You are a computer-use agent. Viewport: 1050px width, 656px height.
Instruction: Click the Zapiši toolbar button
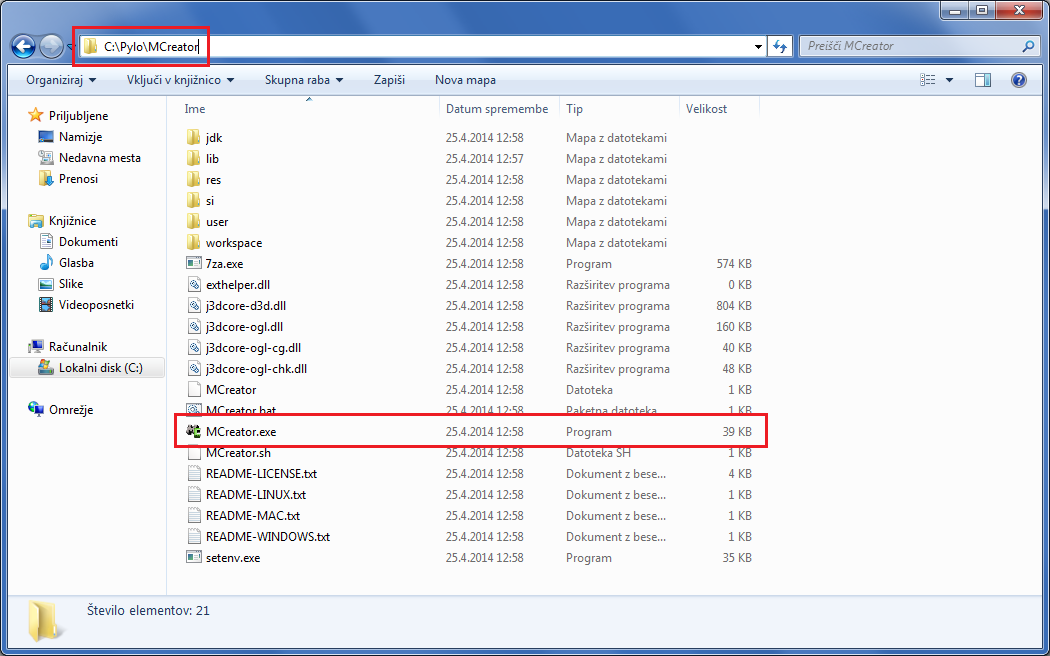click(x=389, y=80)
